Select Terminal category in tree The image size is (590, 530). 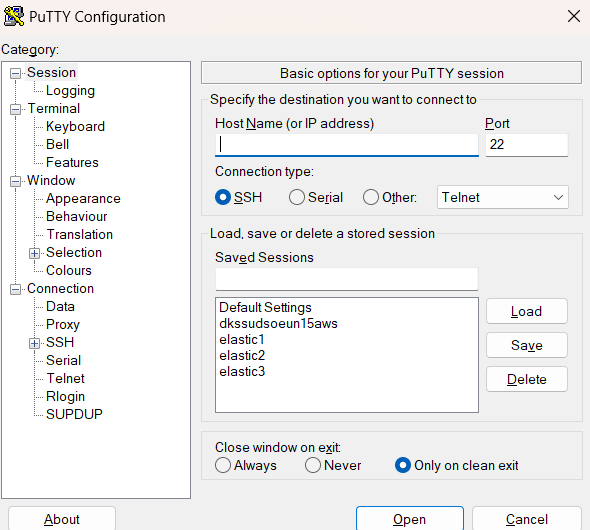tap(54, 108)
